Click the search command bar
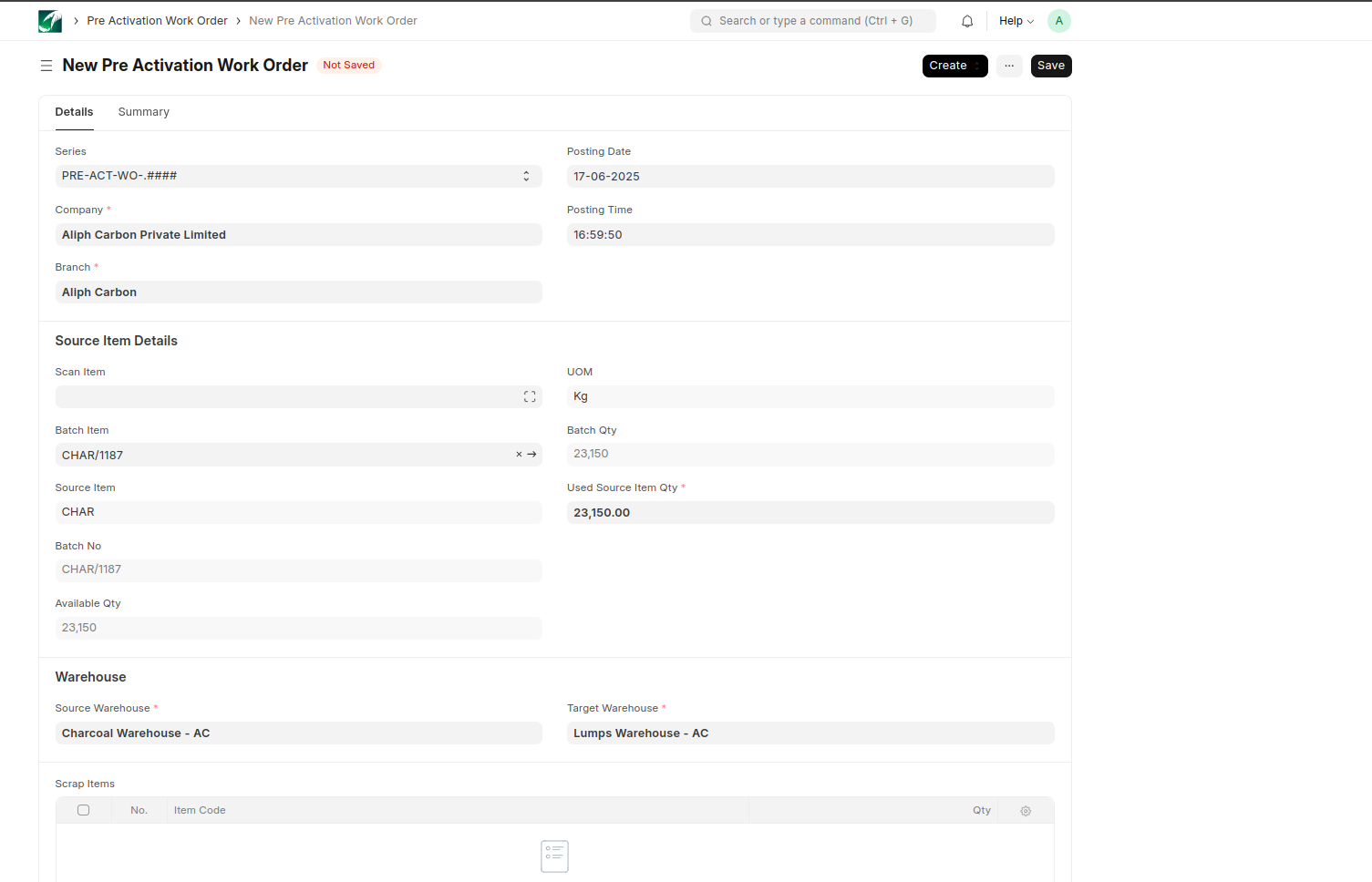The image size is (1372, 882). pos(812,21)
